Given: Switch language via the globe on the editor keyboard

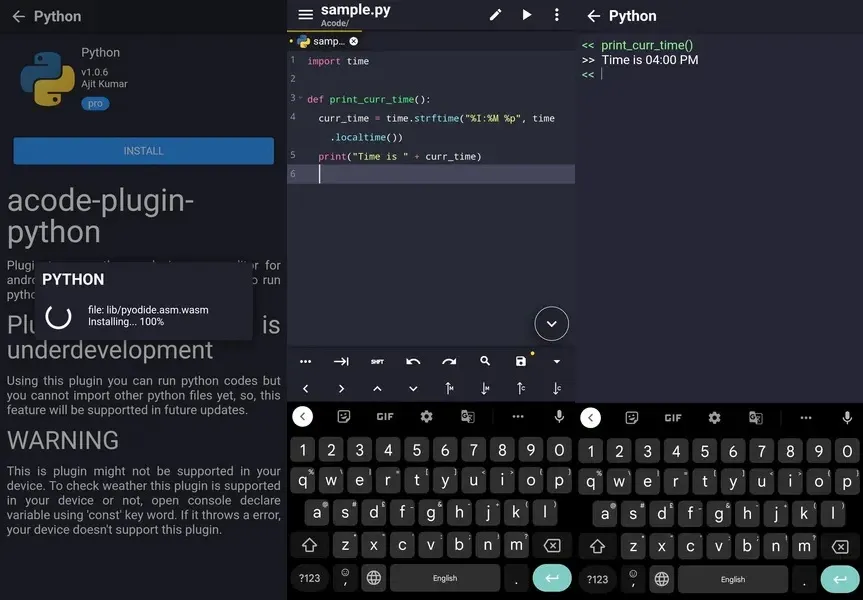Looking at the screenshot, I should coord(374,578).
